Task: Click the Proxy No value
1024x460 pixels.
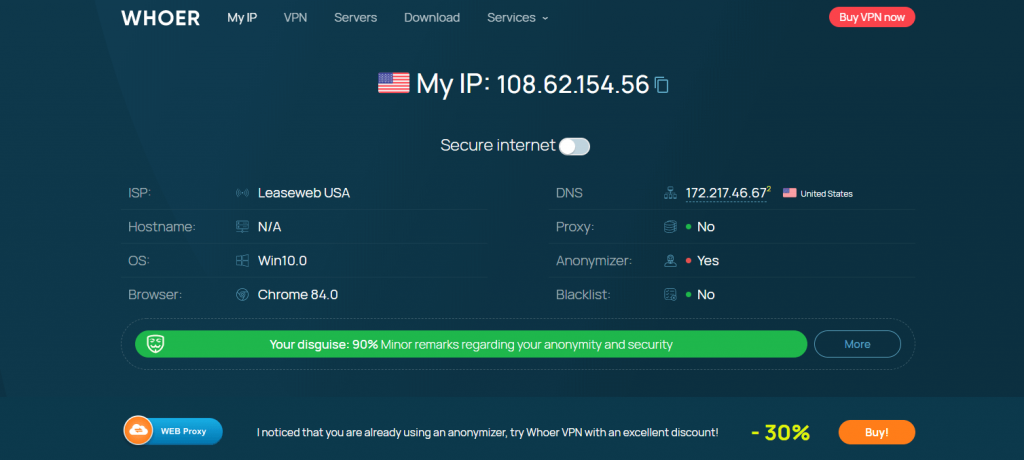Action: tap(706, 227)
